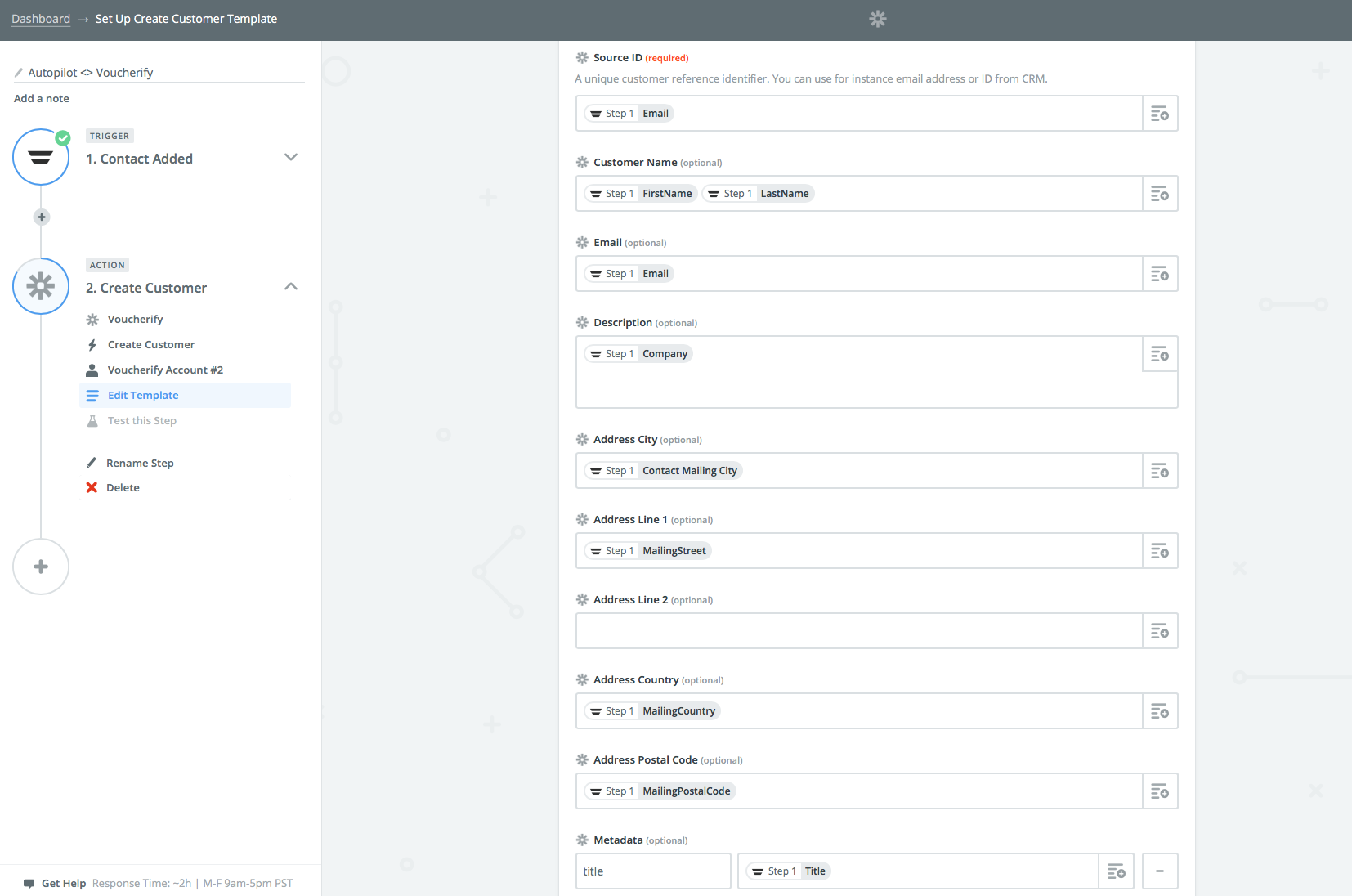Go to the Dashboard link
This screenshot has width=1352, height=896.
41,19
